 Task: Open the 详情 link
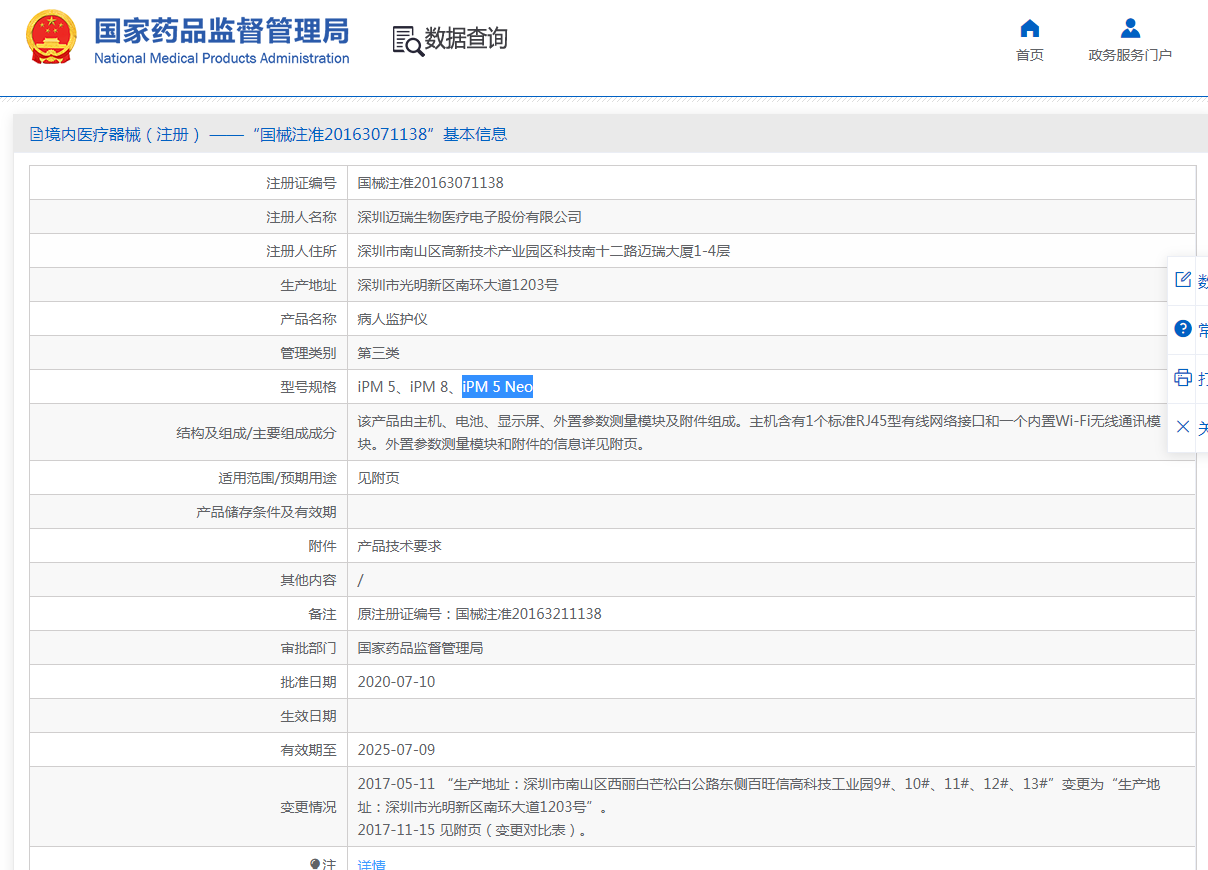click(x=372, y=864)
